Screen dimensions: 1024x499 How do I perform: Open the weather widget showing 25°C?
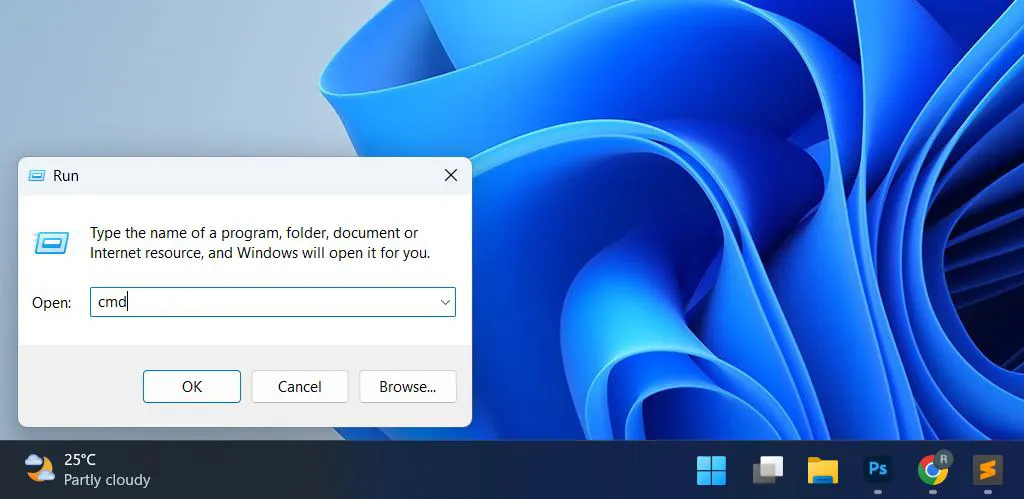pos(88,470)
